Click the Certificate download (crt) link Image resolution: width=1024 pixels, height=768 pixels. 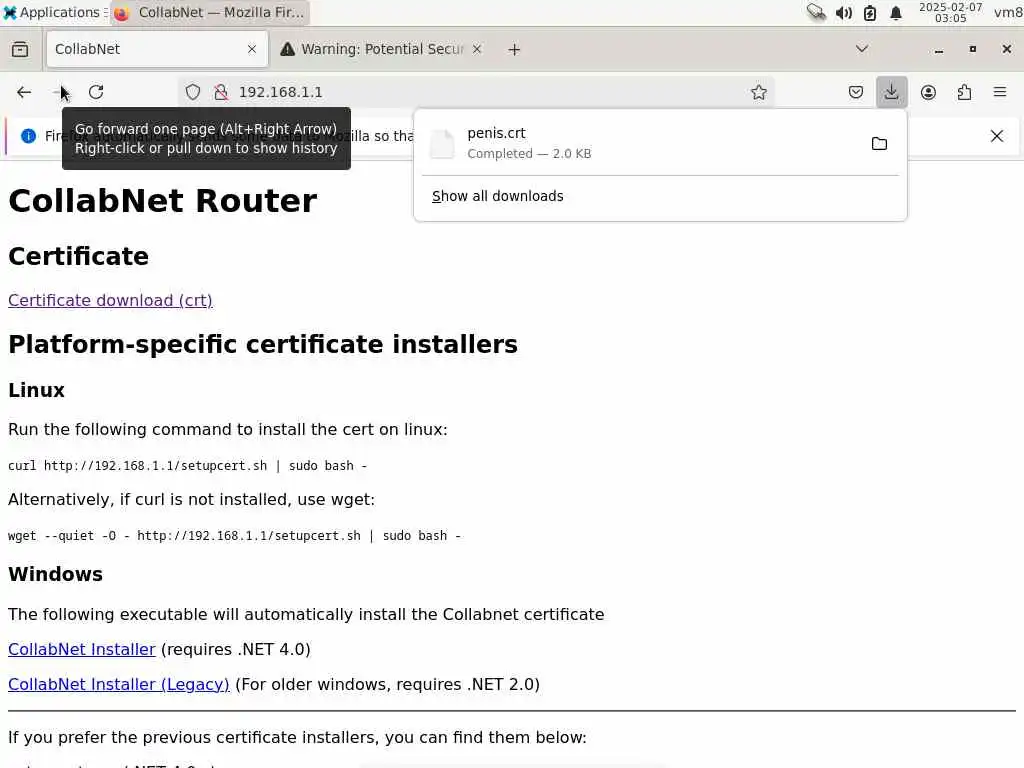point(110,300)
